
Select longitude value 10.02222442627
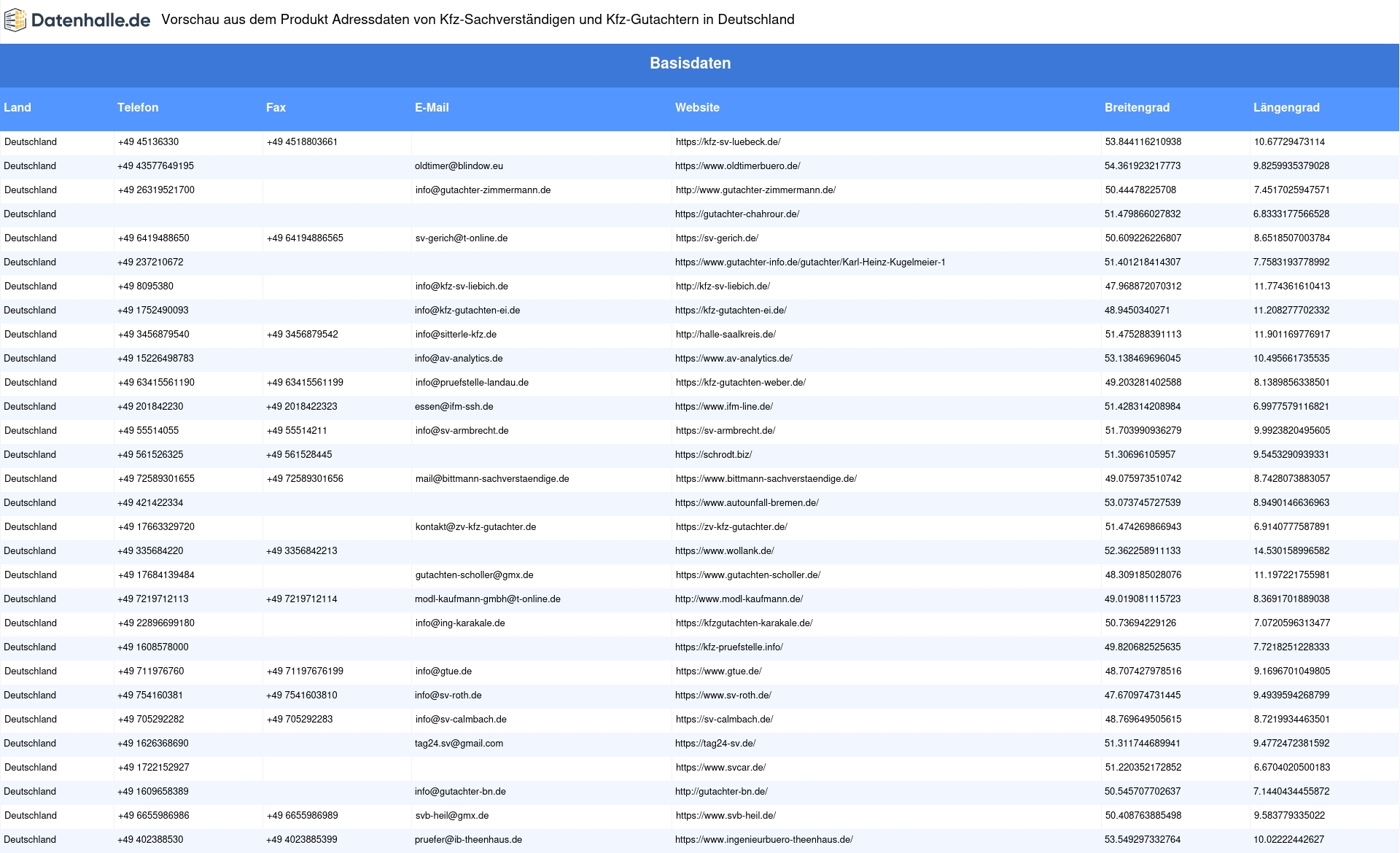(1289, 840)
